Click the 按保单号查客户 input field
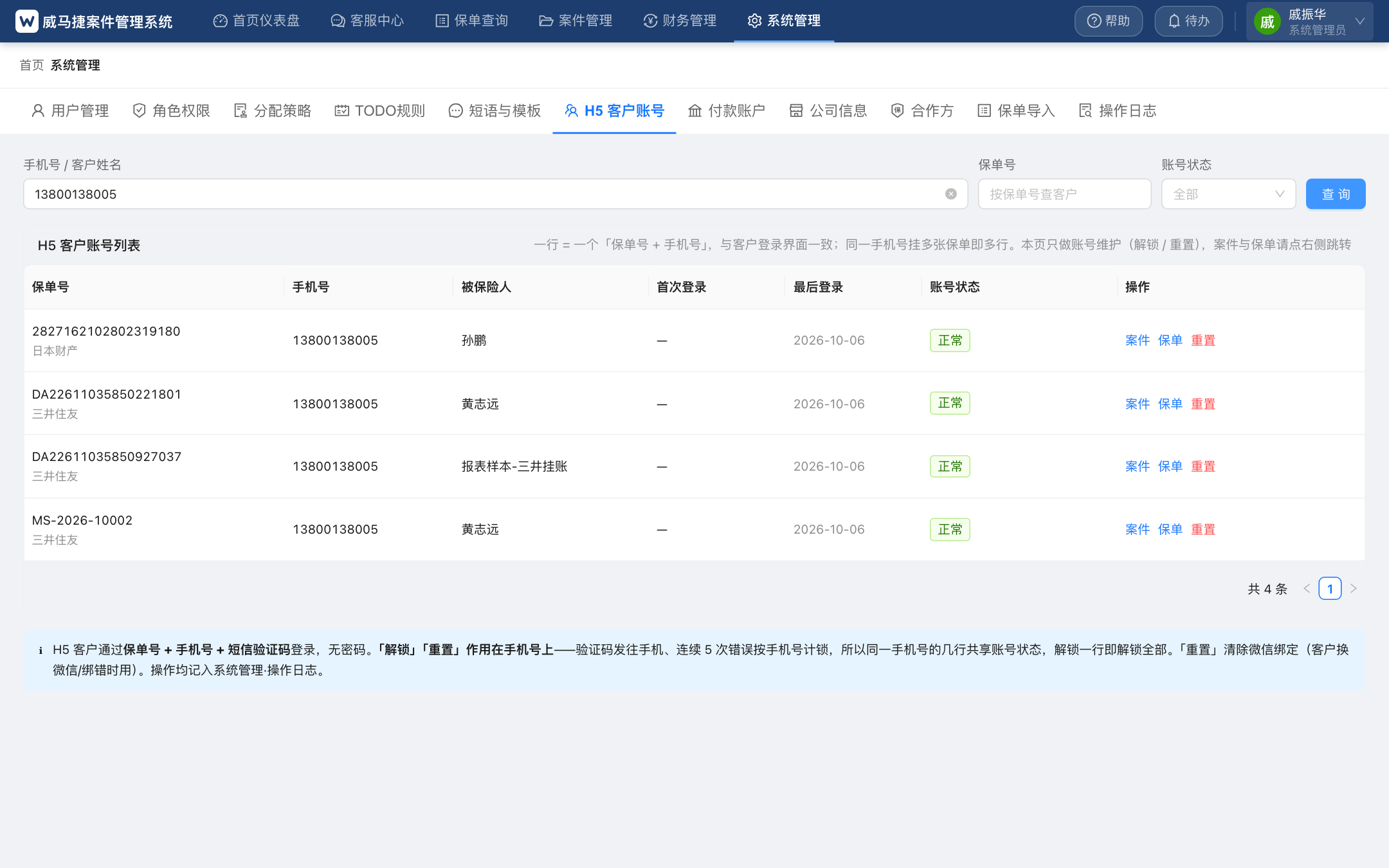 [x=1064, y=194]
